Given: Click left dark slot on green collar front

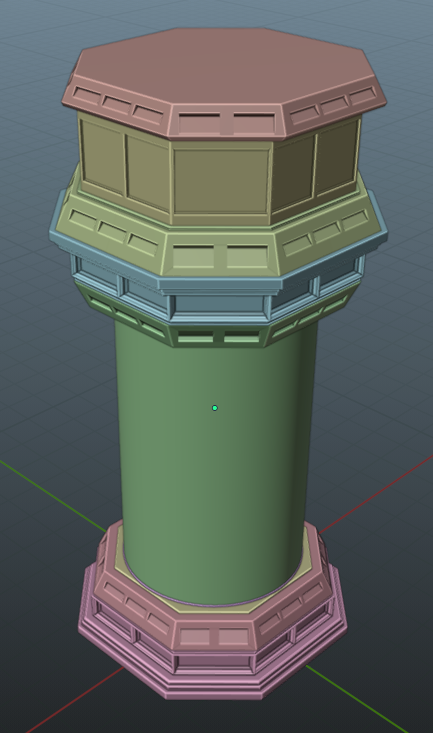Looking at the screenshot, I should [195, 337].
